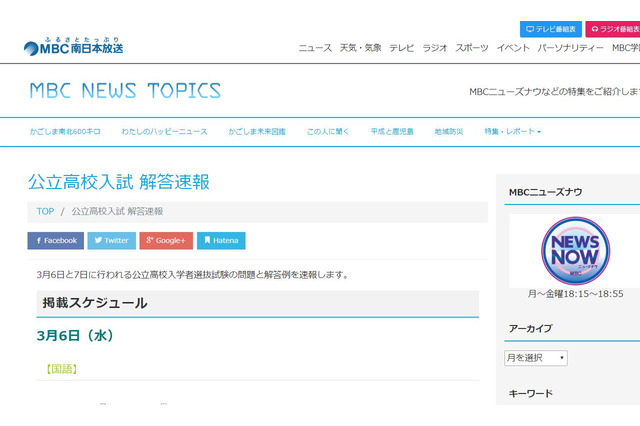Click the 月〜金曜18:15〜18:55 schedule text

[576, 294]
